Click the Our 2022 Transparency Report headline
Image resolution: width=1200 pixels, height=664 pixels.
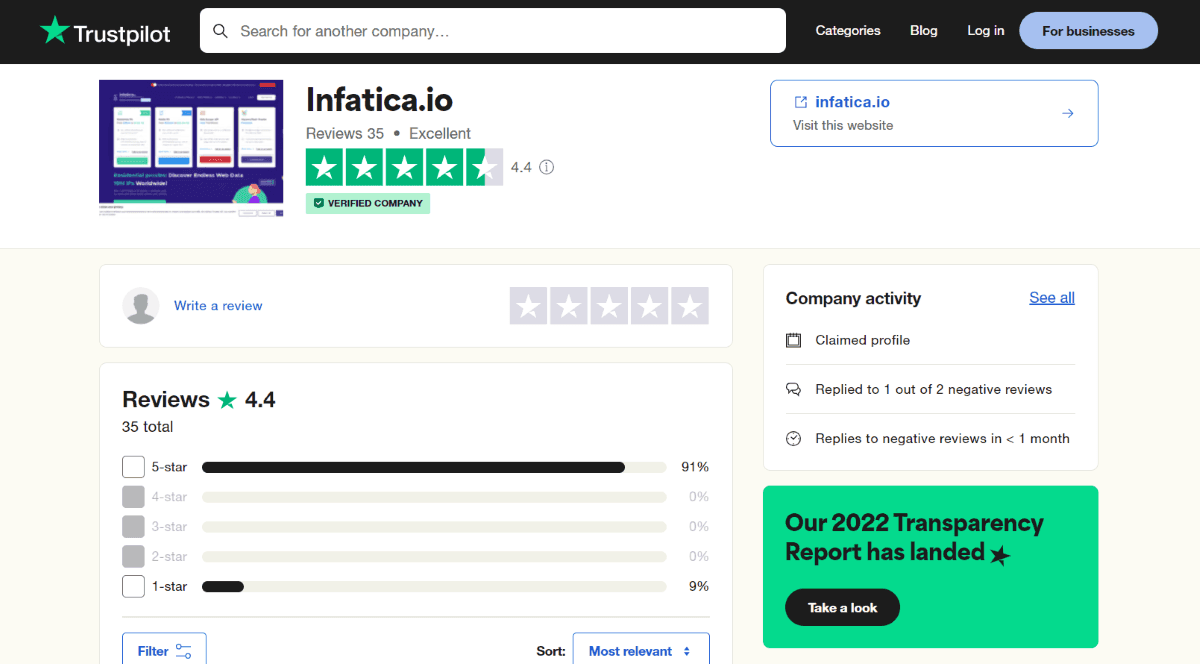coord(914,537)
